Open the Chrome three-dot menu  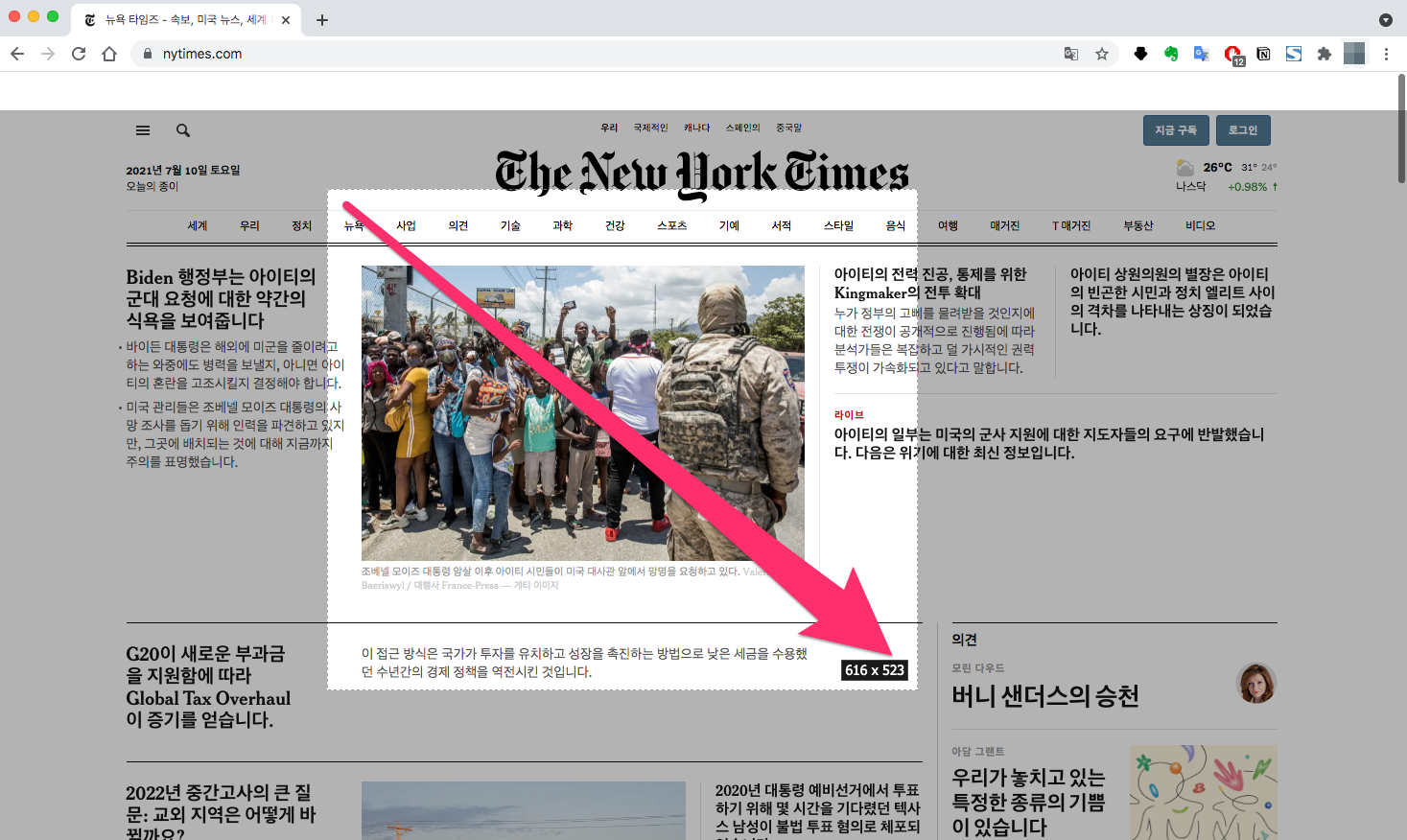pos(1386,54)
